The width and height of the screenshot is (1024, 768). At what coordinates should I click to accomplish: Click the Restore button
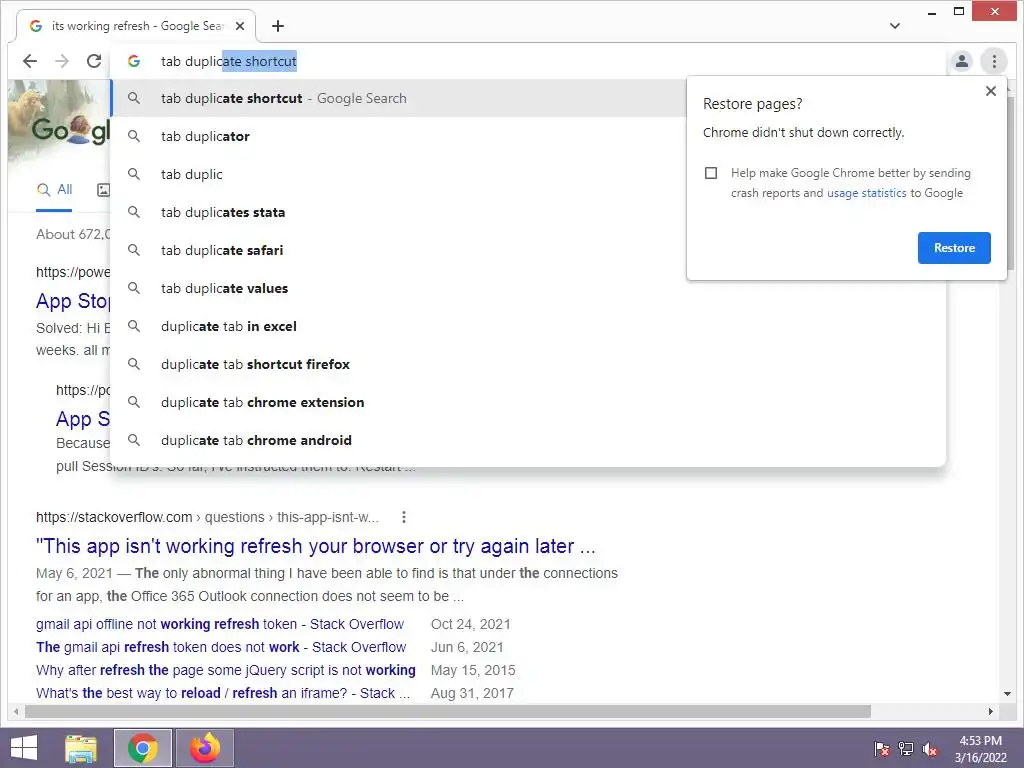click(x=954, y=248)
